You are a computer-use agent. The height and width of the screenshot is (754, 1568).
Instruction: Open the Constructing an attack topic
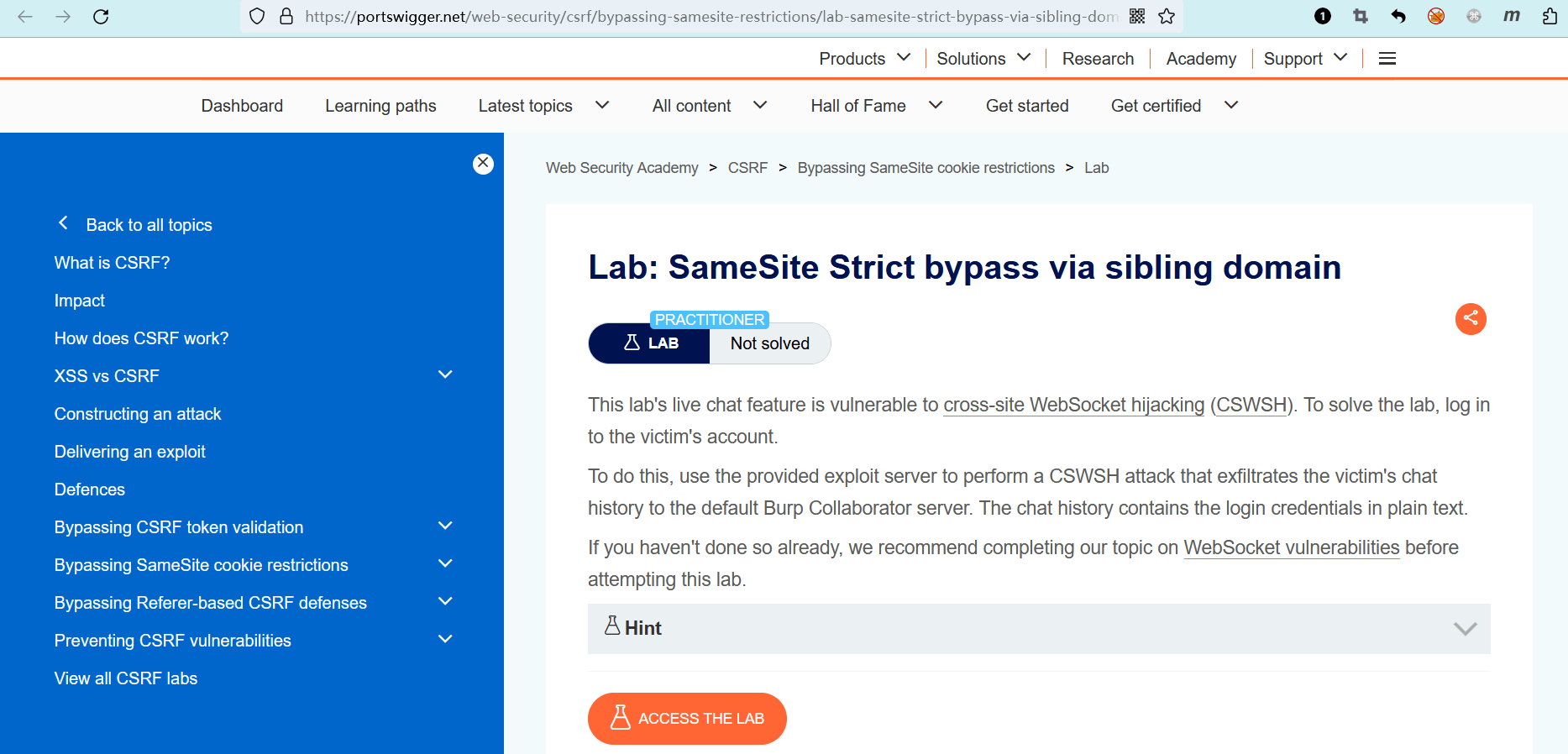coord(138,414)
